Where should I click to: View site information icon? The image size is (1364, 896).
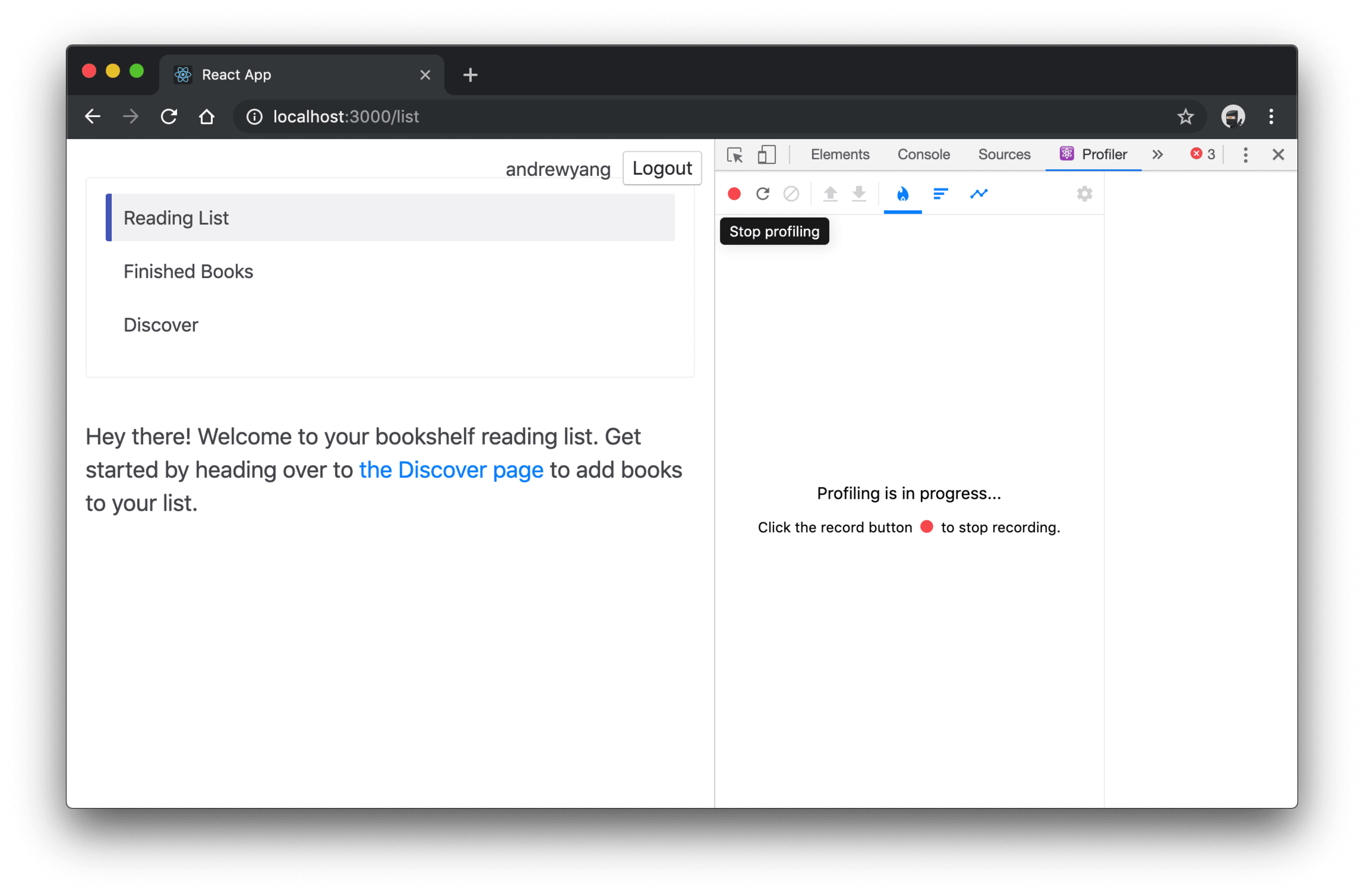click(254, 117)
